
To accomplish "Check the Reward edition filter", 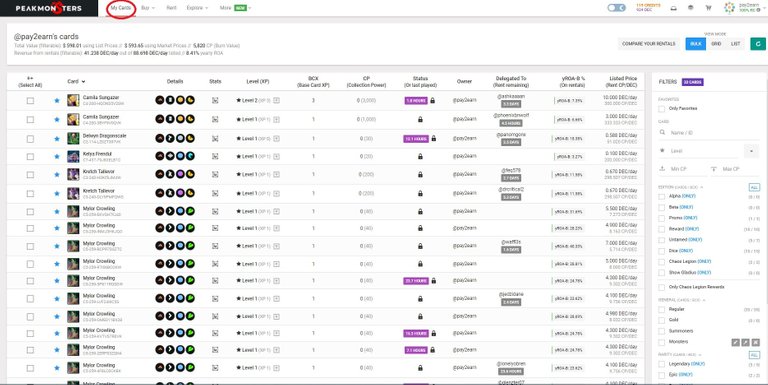I will (x=662, y=229).
